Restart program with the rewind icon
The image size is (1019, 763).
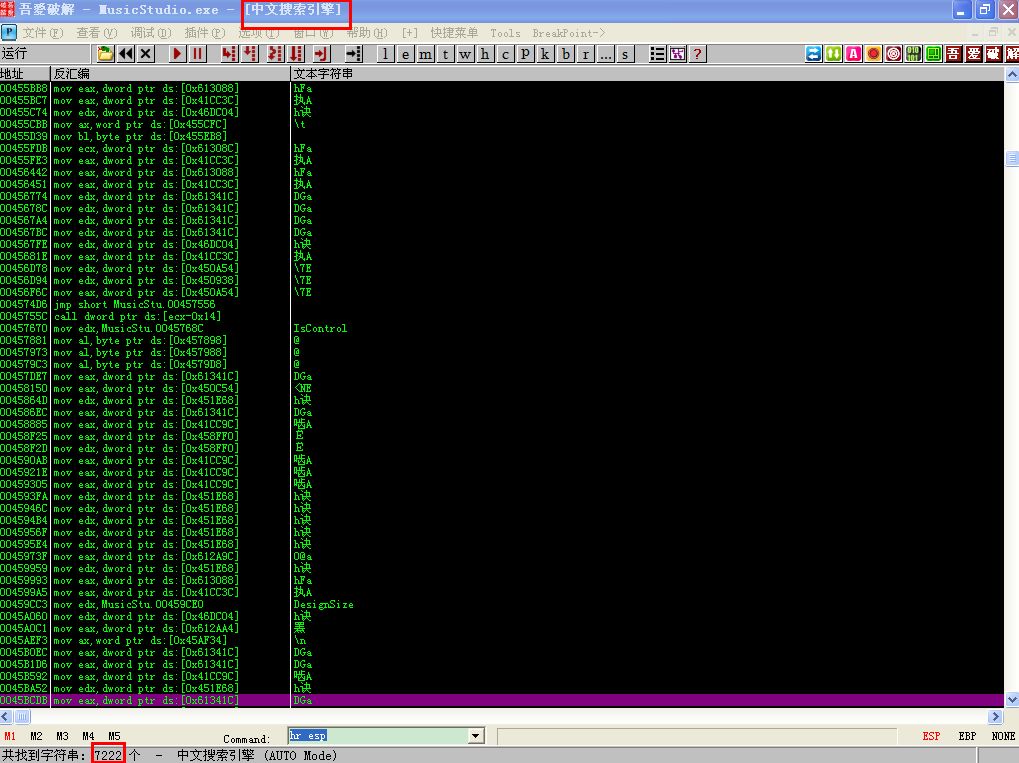[x=126, y=54]
